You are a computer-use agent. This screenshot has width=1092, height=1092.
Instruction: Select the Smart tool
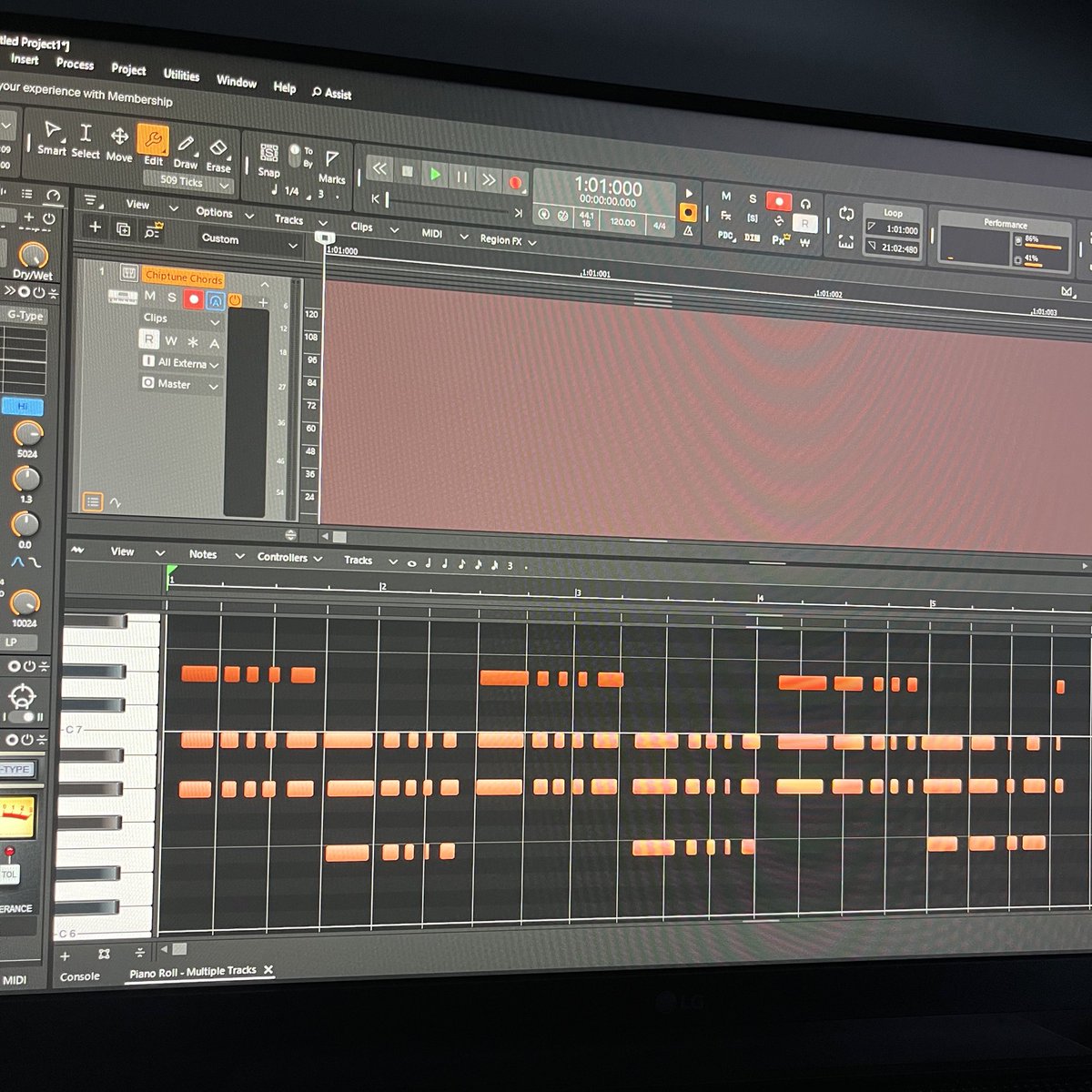tap(52, 137)
